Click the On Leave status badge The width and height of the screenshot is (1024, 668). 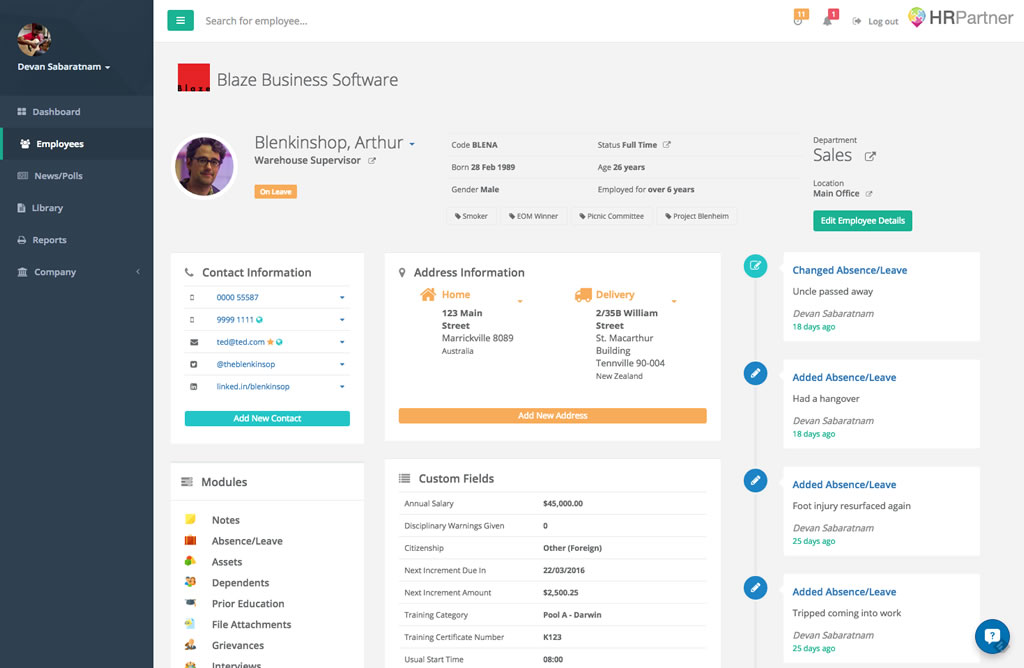[276, 191]
